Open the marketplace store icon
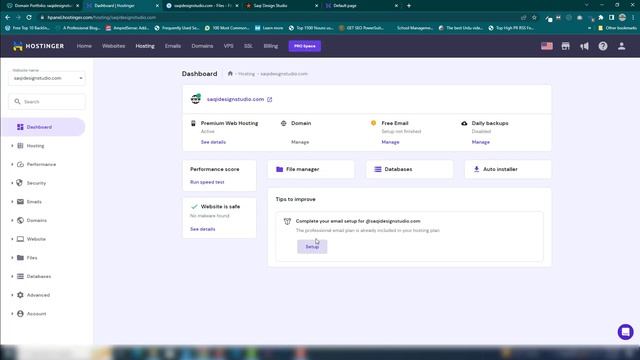Viewport: 640px width, 360px height. 565,46
